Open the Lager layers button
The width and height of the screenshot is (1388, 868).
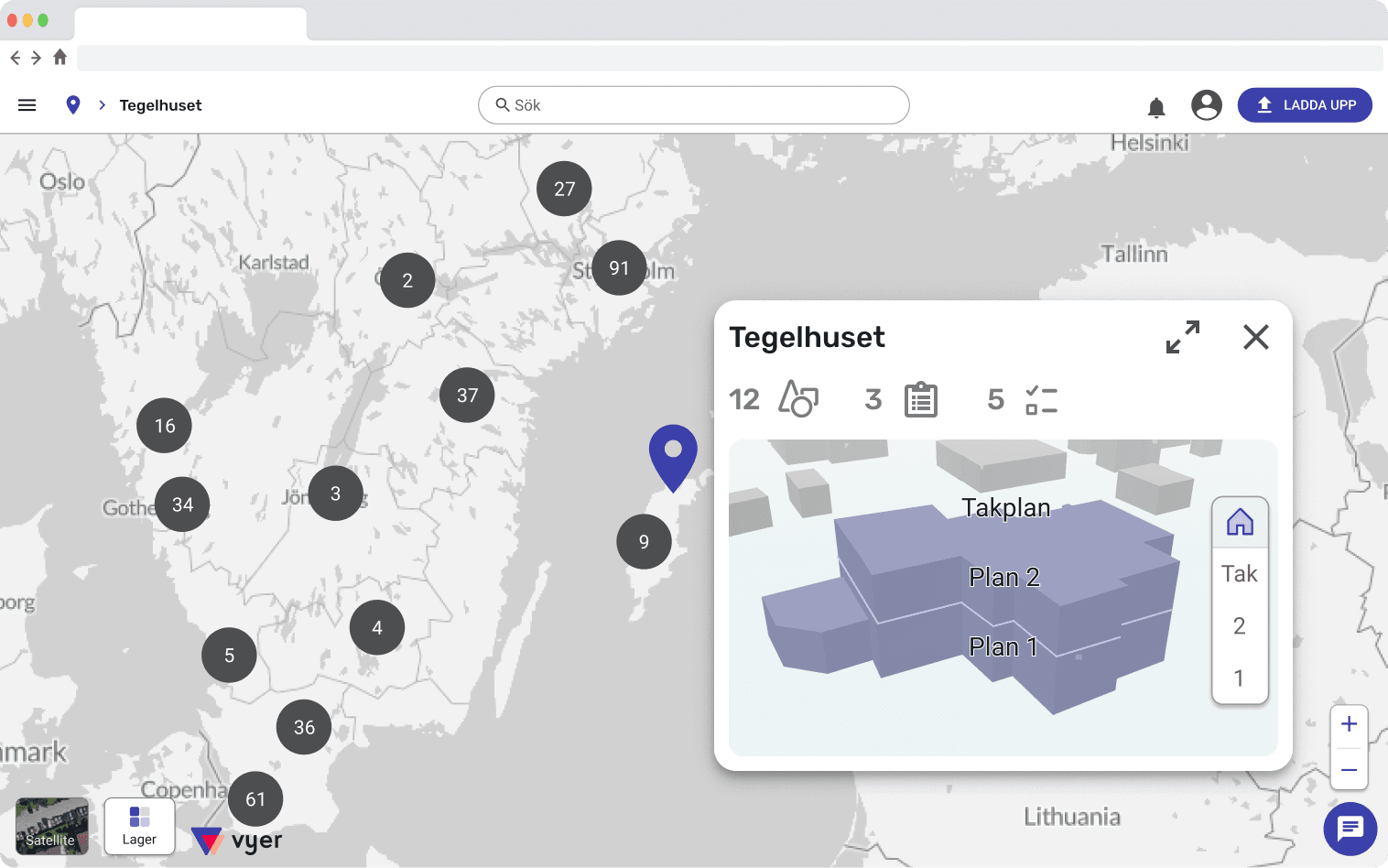pyautogui.click(x=139, y=826)
